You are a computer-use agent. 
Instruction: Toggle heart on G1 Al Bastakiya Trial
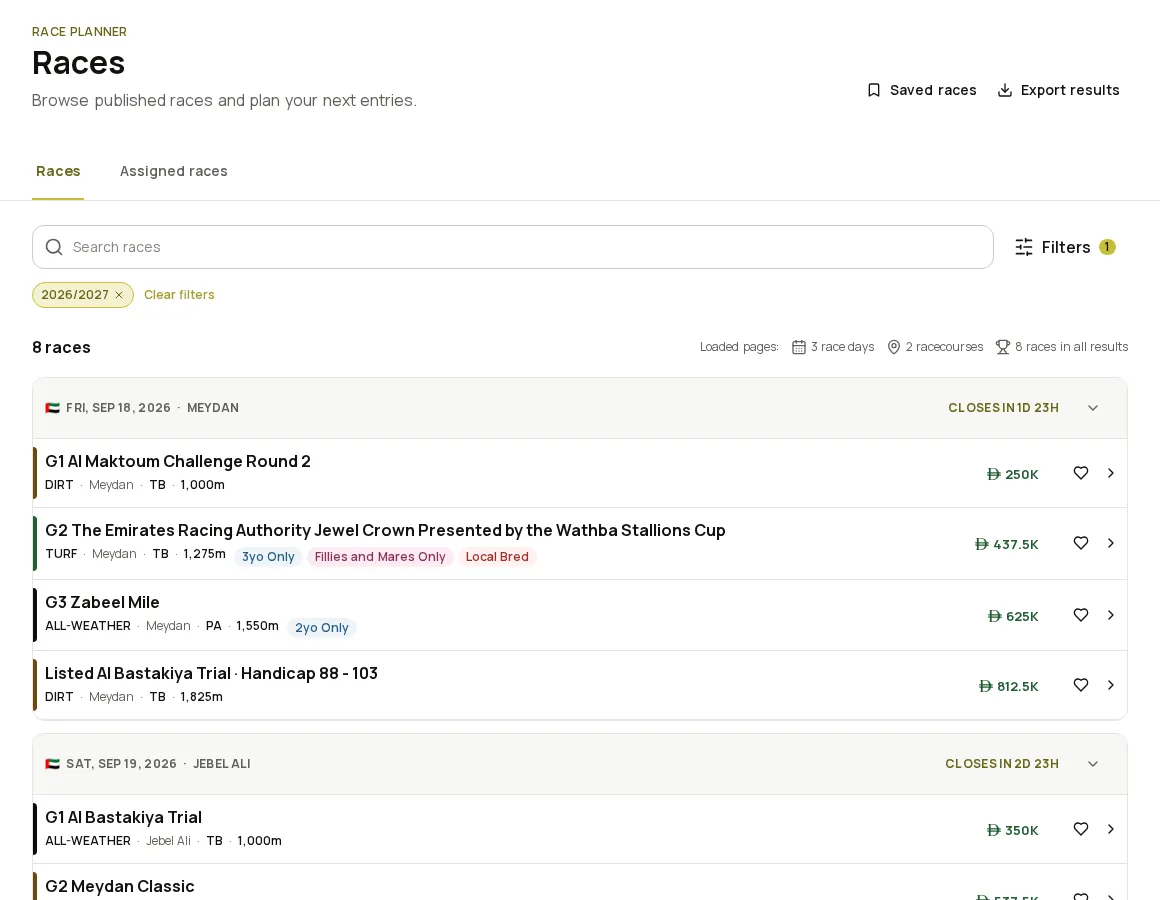[x=1081, y=830]
